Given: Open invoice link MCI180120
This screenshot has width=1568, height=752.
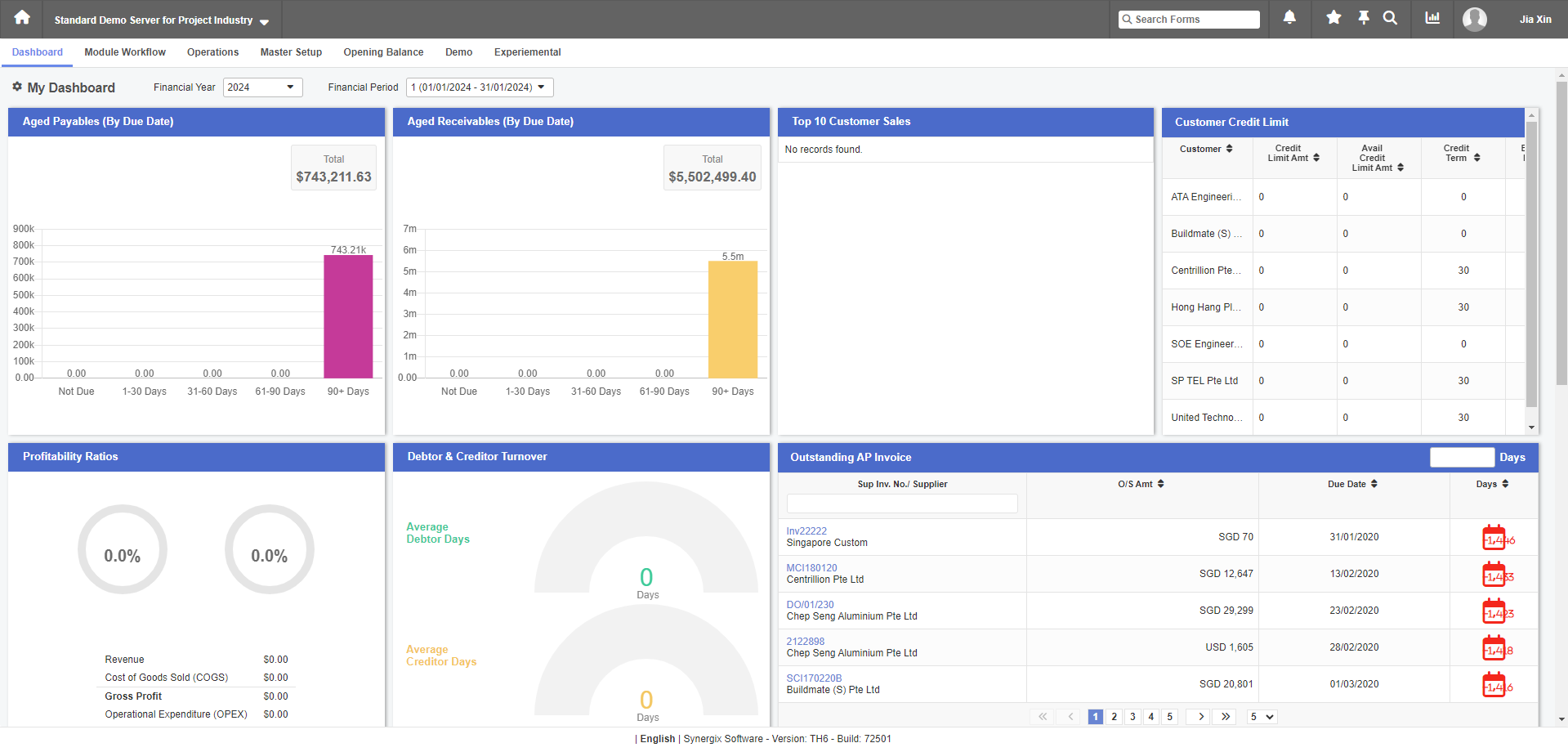Looking at the screenshot, I should click(811, 567).
